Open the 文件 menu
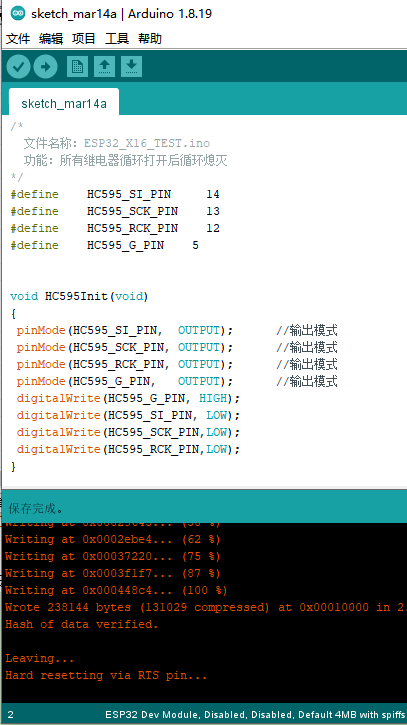The height and width of the screenshot is (725, 407). [18, 39]
